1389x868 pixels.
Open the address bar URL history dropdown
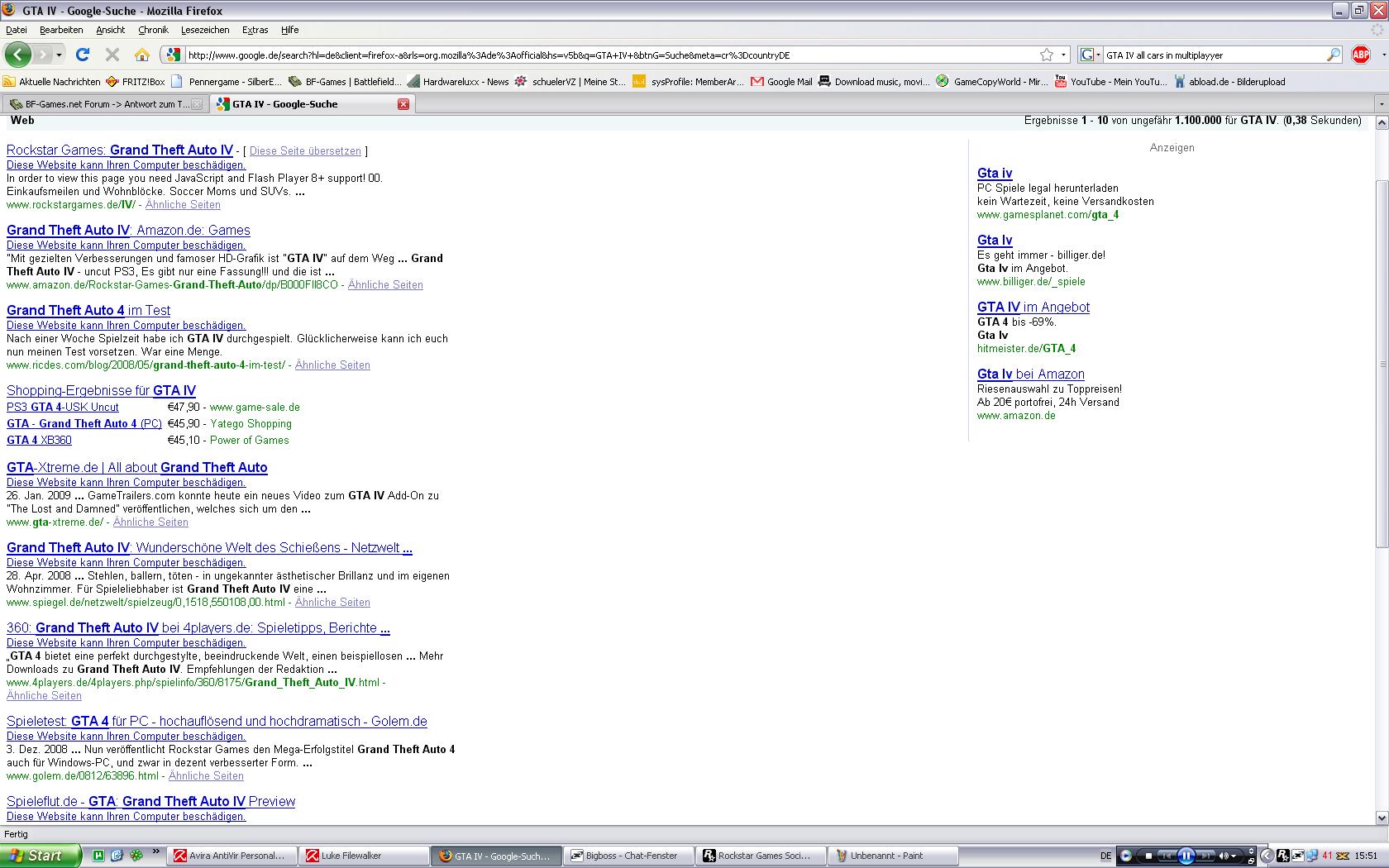1063,55
